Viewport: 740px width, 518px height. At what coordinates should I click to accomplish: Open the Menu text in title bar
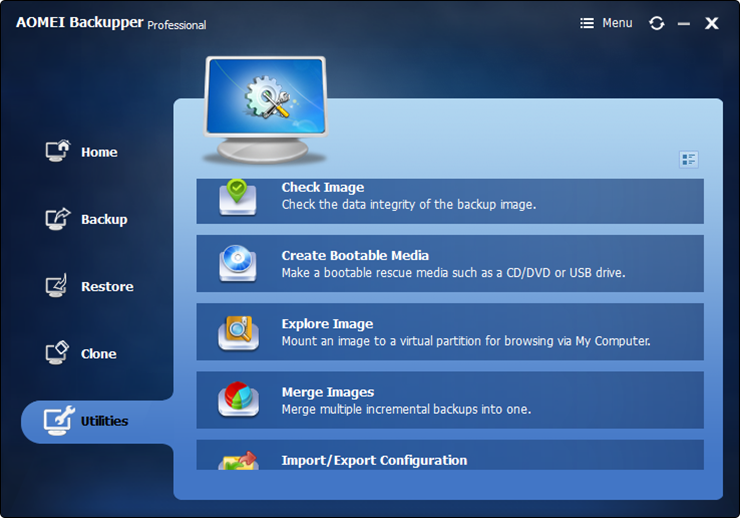[x=617, y=23]
